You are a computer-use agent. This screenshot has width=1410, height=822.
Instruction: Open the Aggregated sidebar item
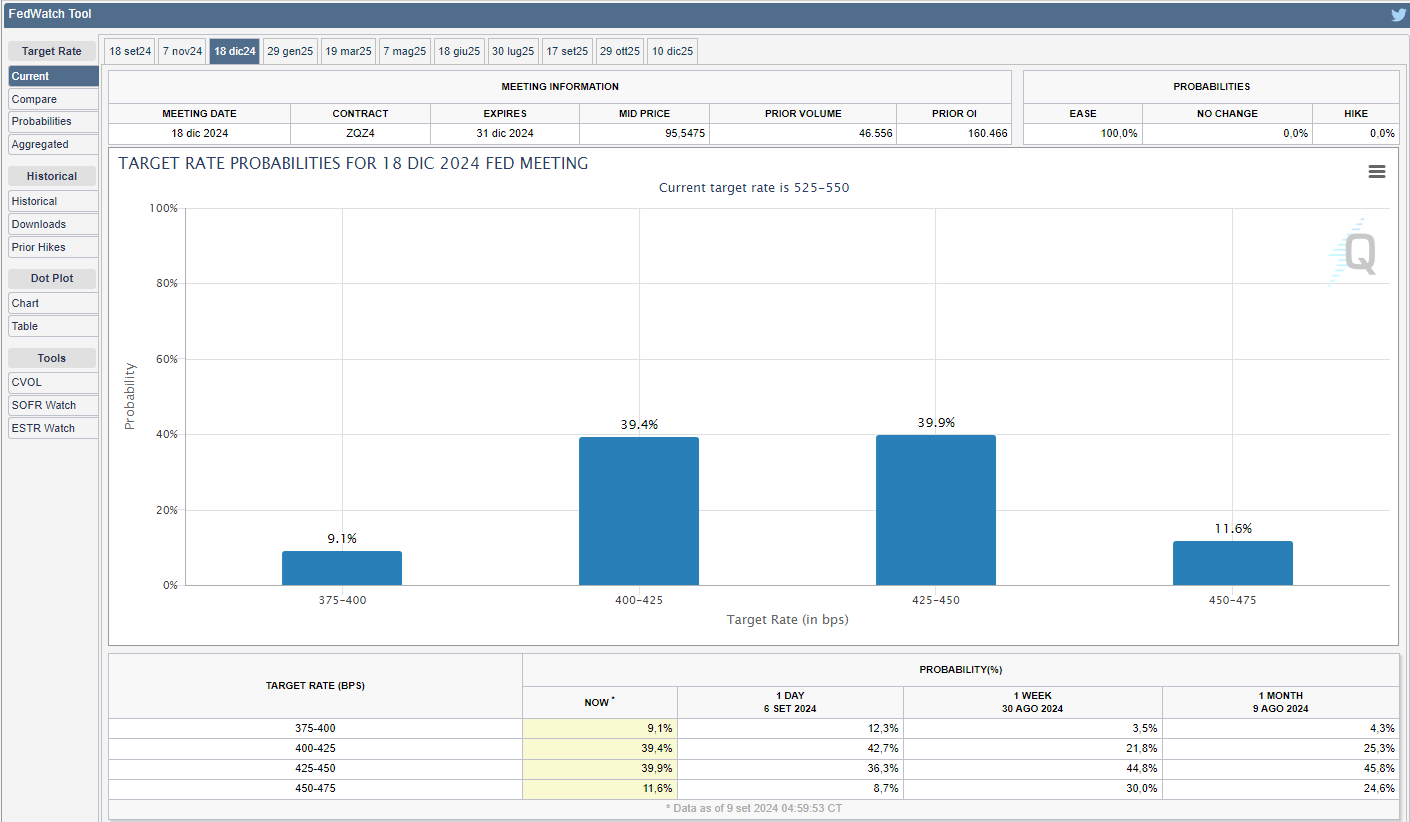point(53,144)
